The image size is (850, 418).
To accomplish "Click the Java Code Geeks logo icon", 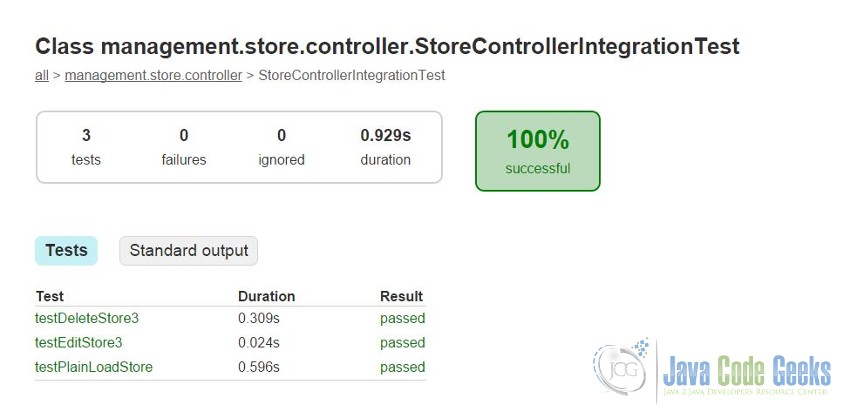I will pos(622,369).
